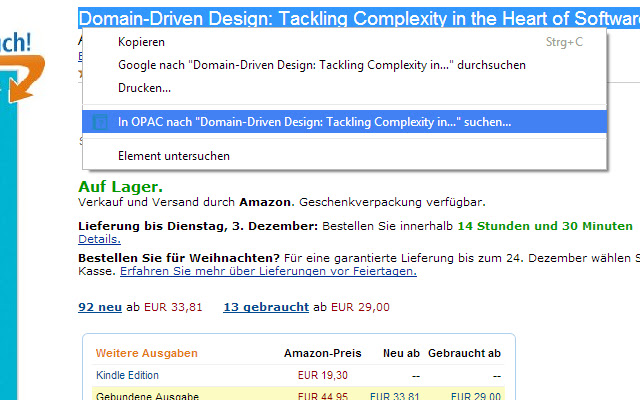
Task: Open the 13 gebraucht offers link
Action: pyautogui.click(x=266, y=307)
